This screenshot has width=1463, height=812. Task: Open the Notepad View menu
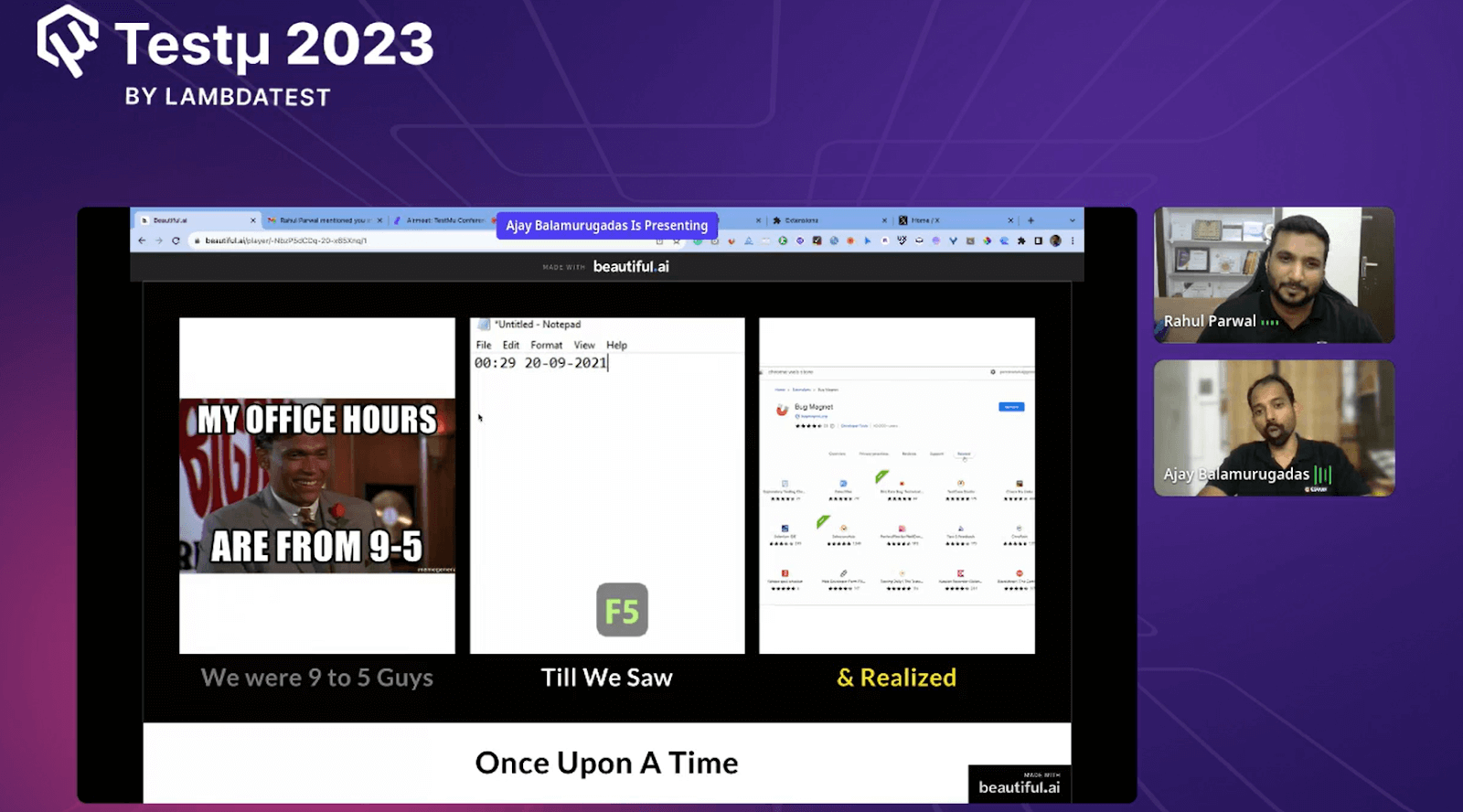tap(584, 345)
